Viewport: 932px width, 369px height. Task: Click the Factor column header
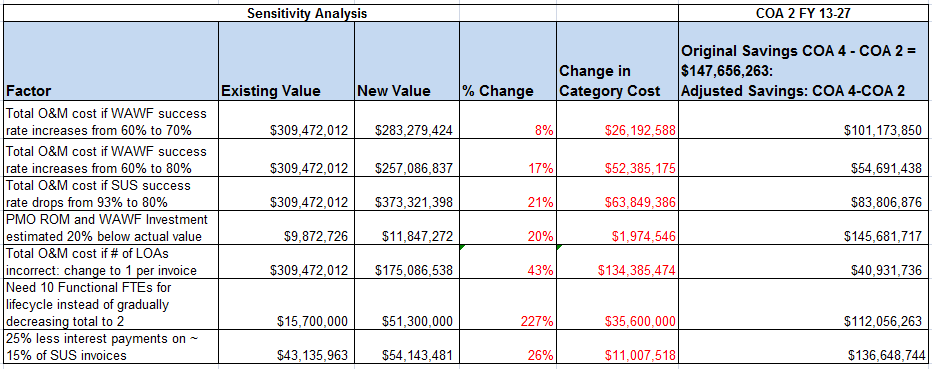[x=111, y=62]
